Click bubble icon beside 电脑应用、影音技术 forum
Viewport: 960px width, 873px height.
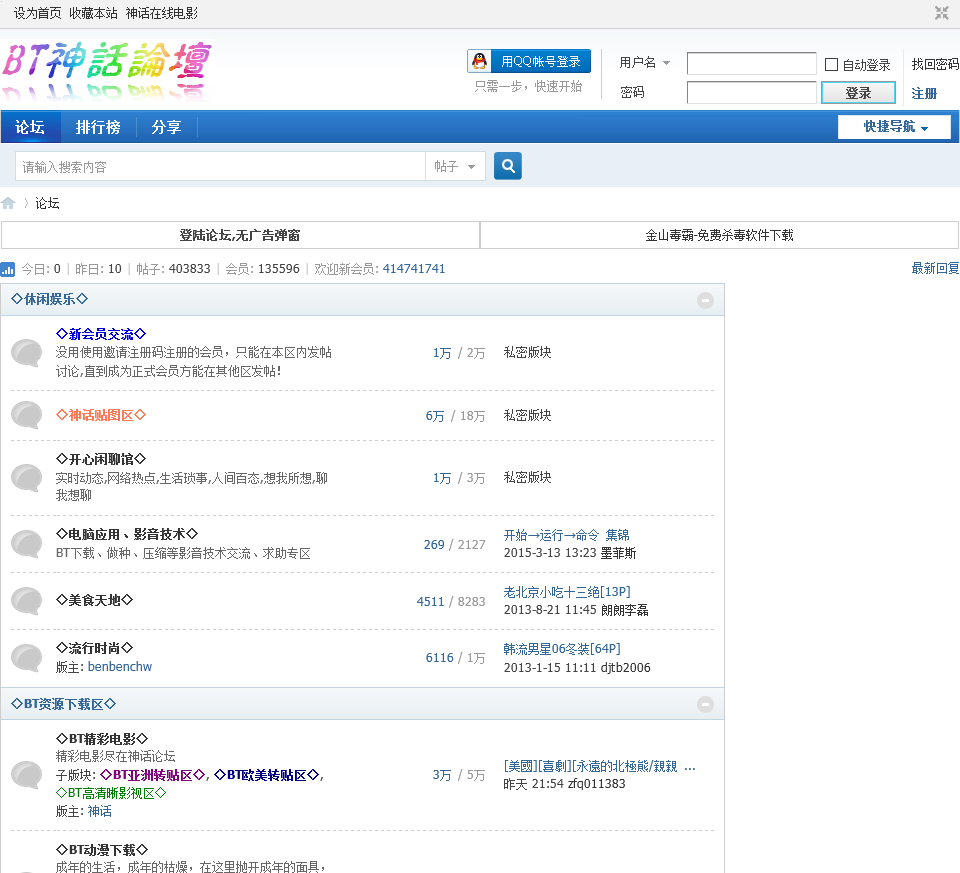click(x=27, y=544)
